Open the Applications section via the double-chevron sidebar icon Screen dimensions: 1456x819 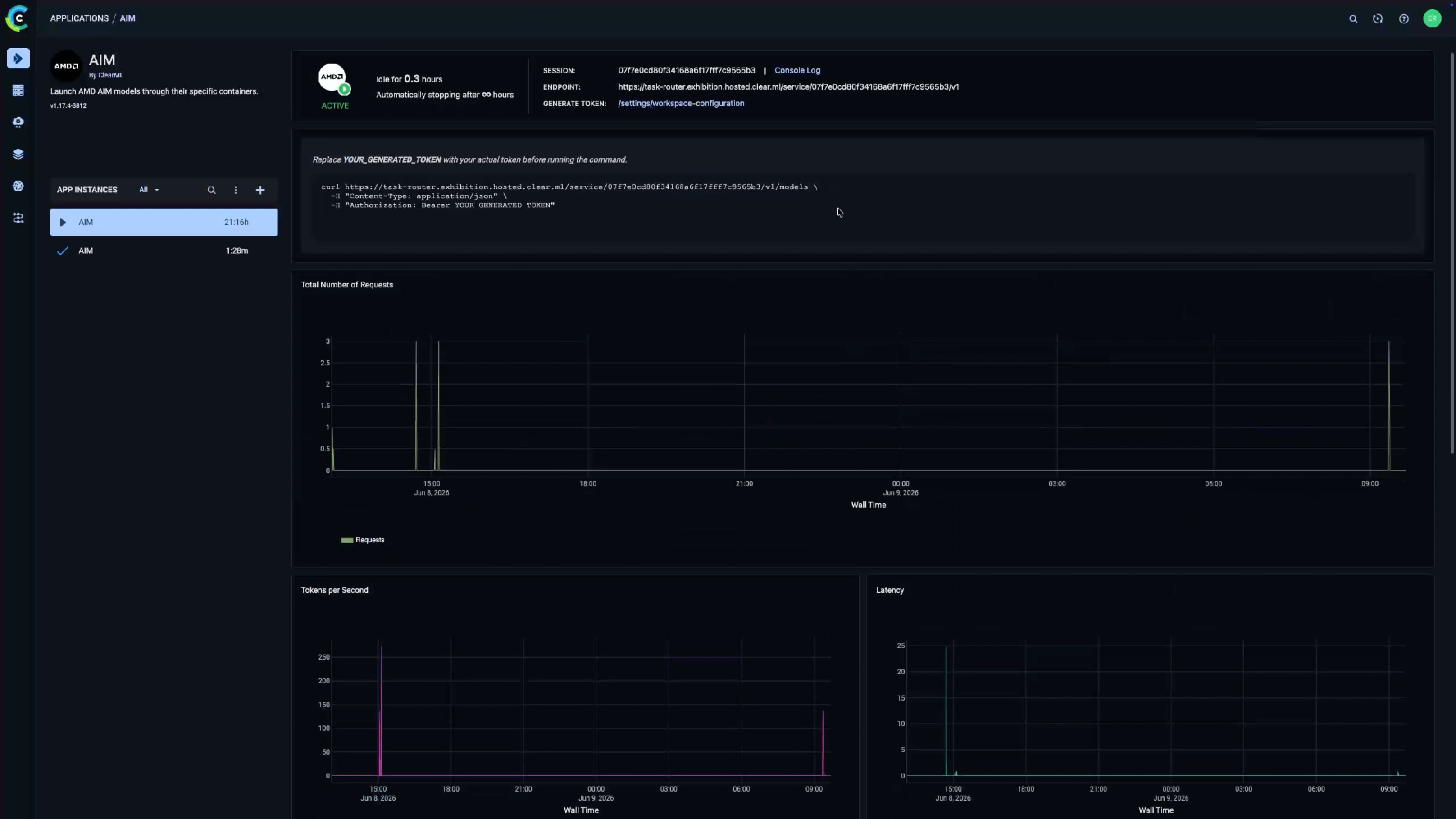(18, 58)
